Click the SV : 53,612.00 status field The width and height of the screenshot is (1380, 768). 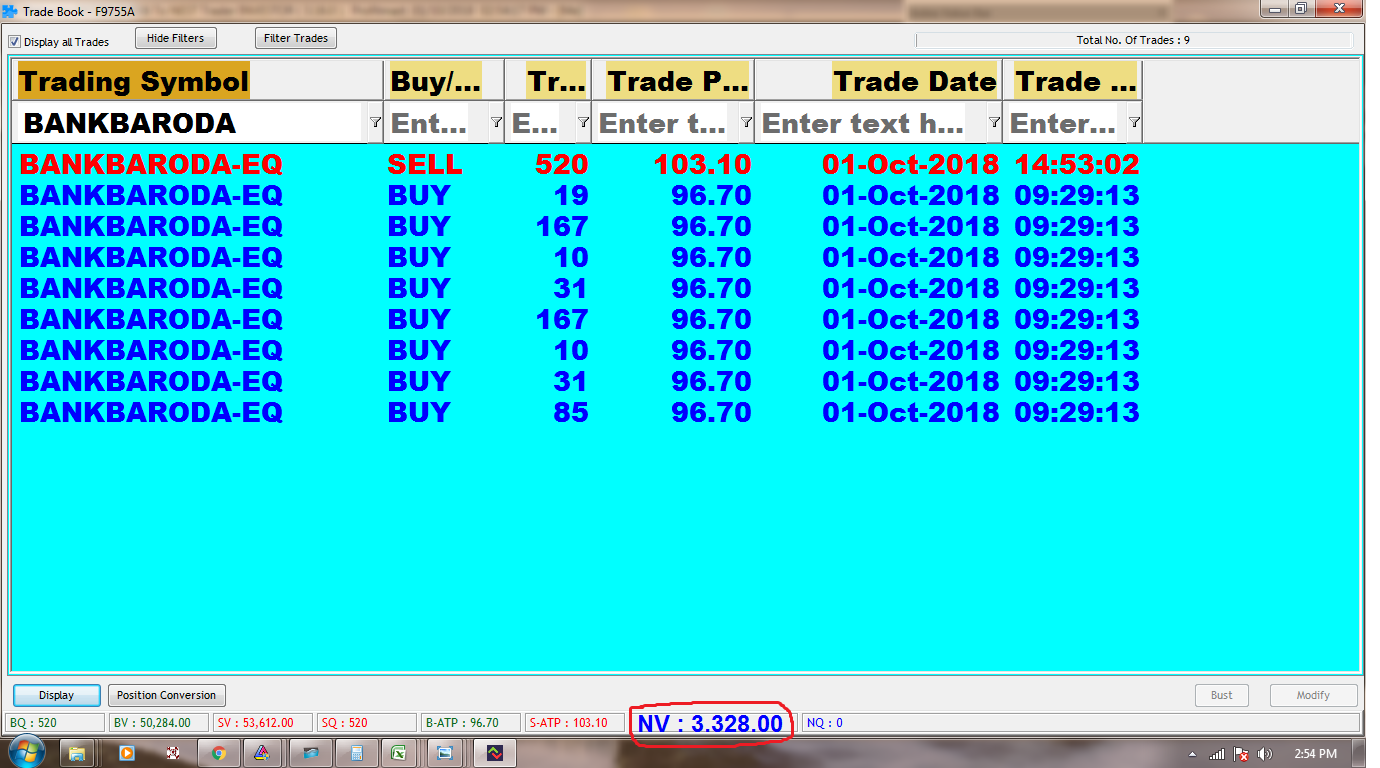click(263, 722)
